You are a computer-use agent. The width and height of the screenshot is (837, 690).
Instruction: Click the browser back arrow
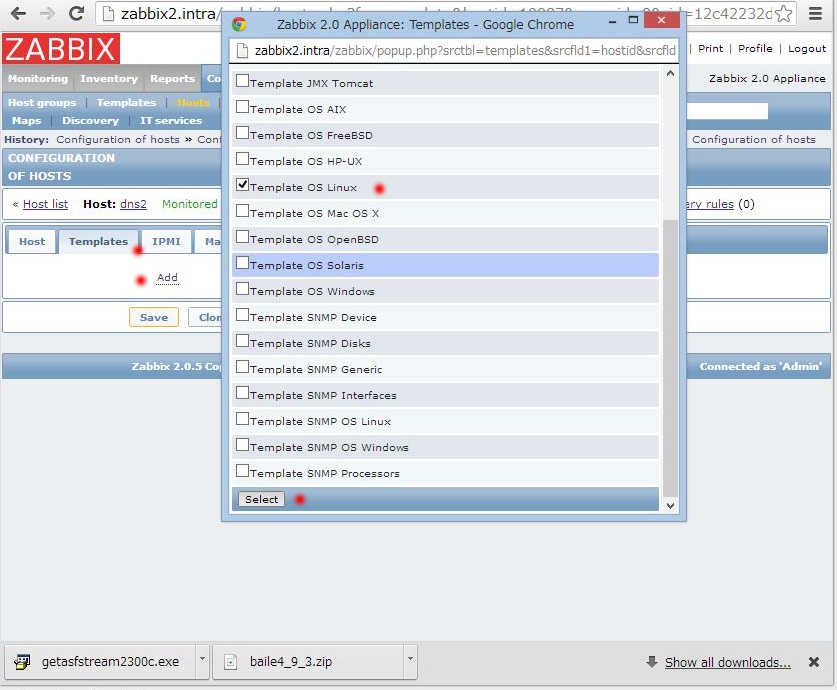pyautogui.click(x=18, y=13)
